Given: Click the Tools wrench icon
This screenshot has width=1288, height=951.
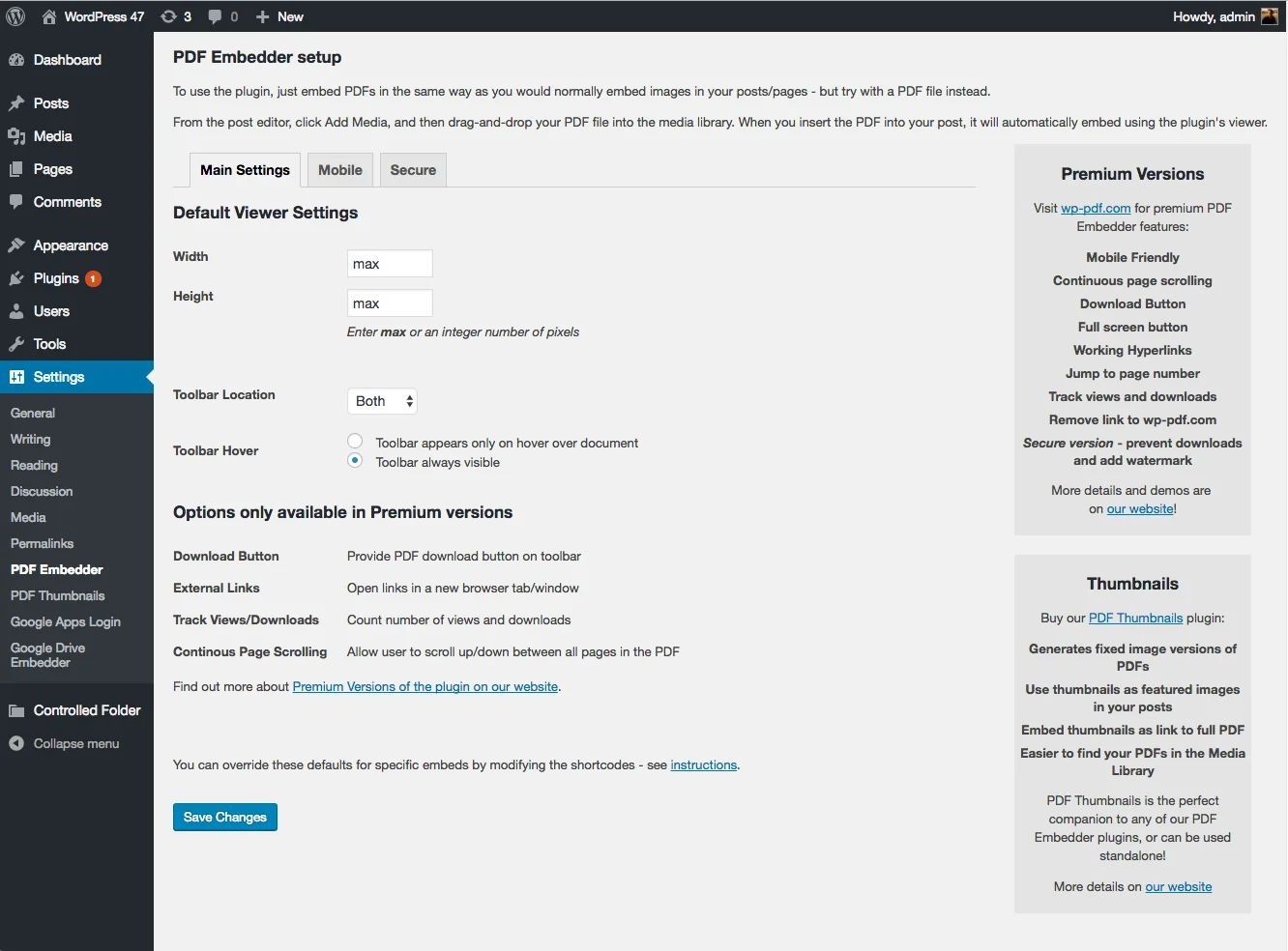Looking at the screenshot, I should point(17,344).
